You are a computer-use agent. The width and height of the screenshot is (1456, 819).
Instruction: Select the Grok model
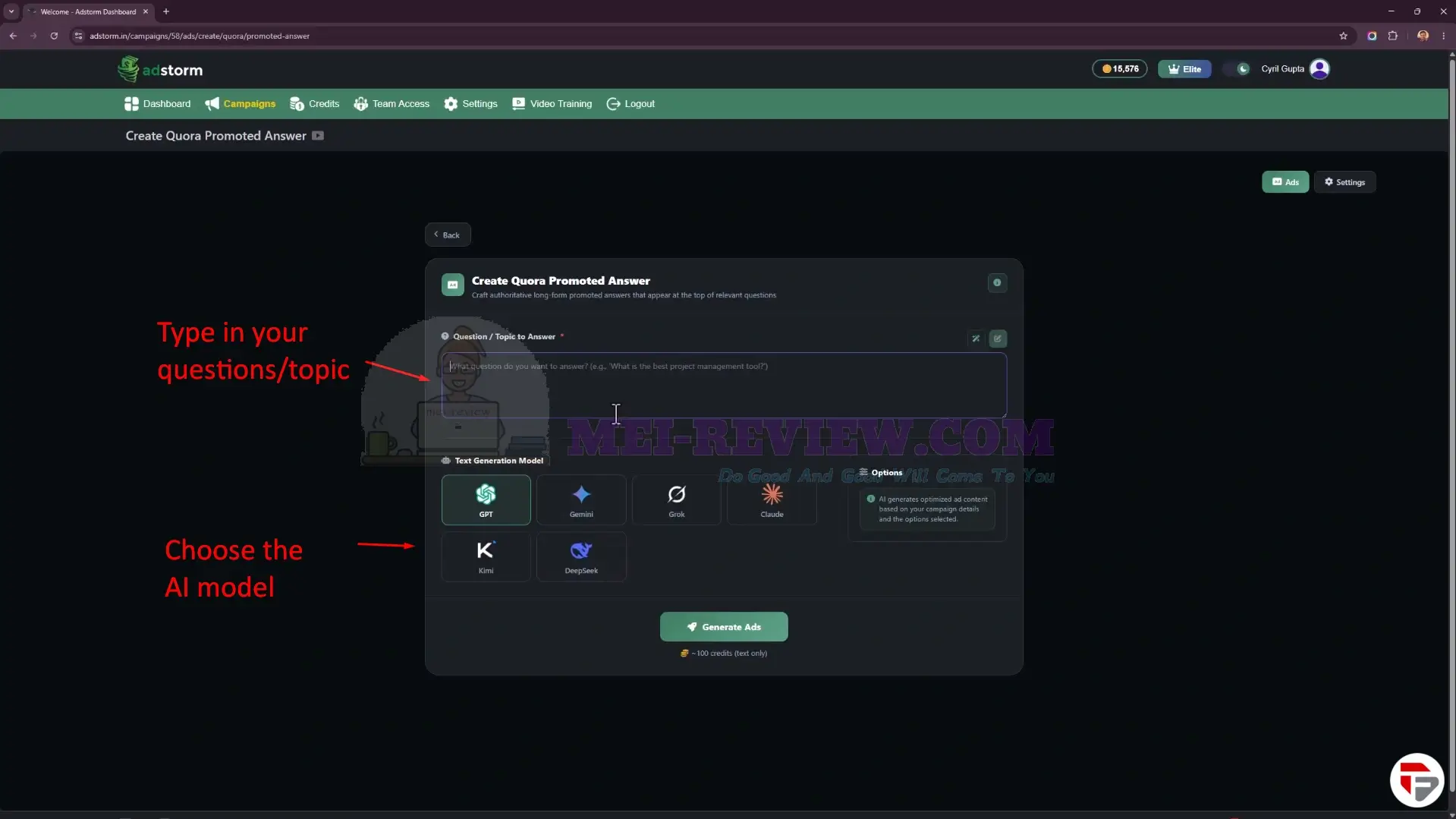pos(676,500)
